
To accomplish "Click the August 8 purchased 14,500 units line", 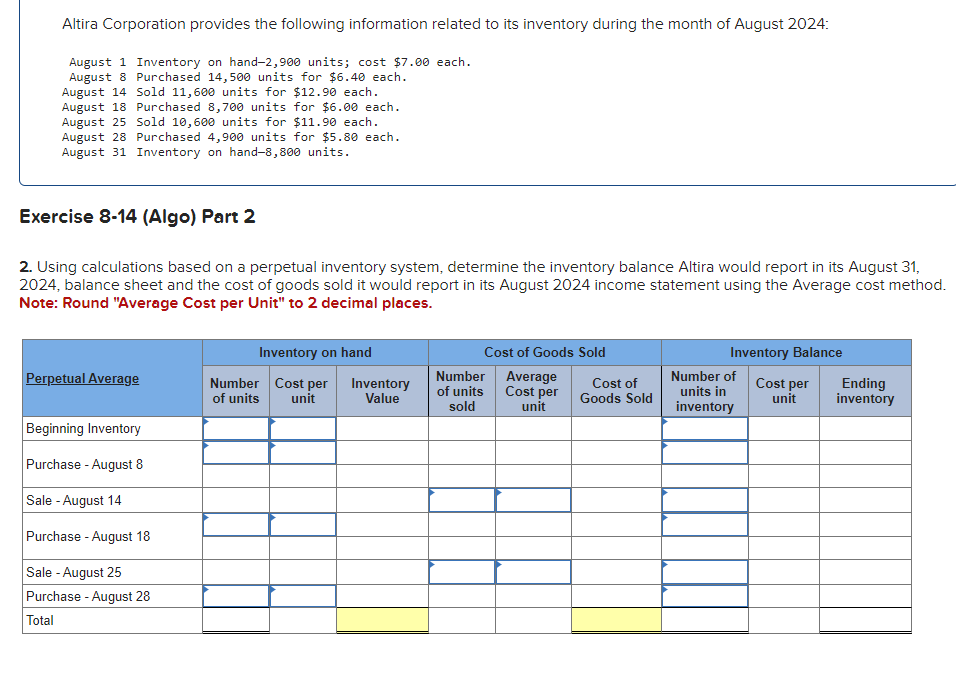I will point(238,77).
